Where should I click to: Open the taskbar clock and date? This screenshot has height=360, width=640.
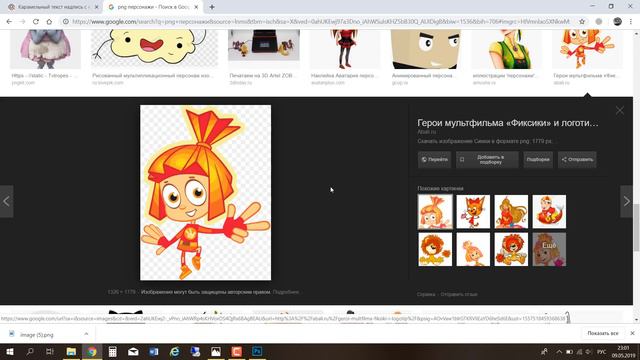click(x=623, y=352)
